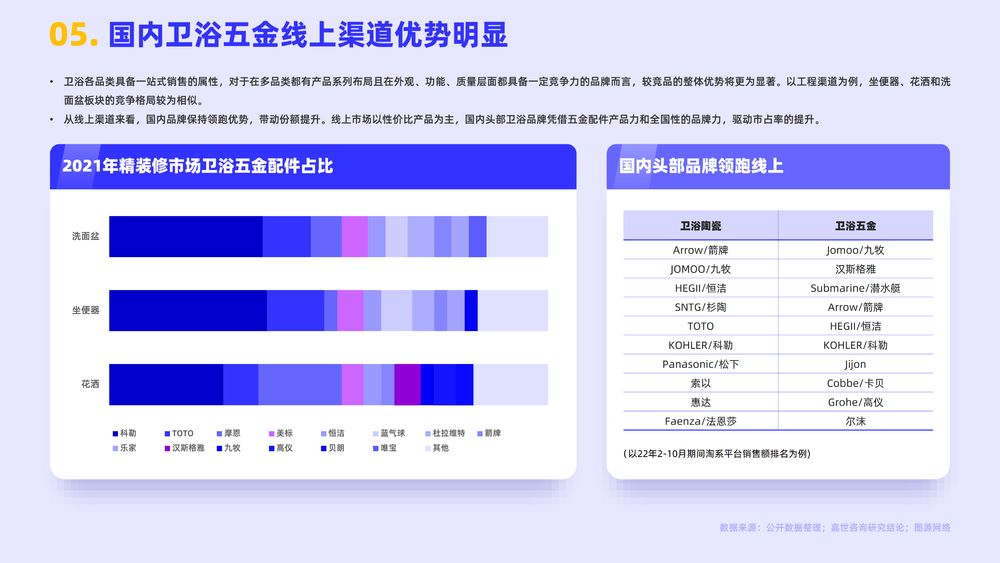The image size is (1000, 563).
Task: Select the Faenza/法恩莎 table cell
Action: pos(700,421)
